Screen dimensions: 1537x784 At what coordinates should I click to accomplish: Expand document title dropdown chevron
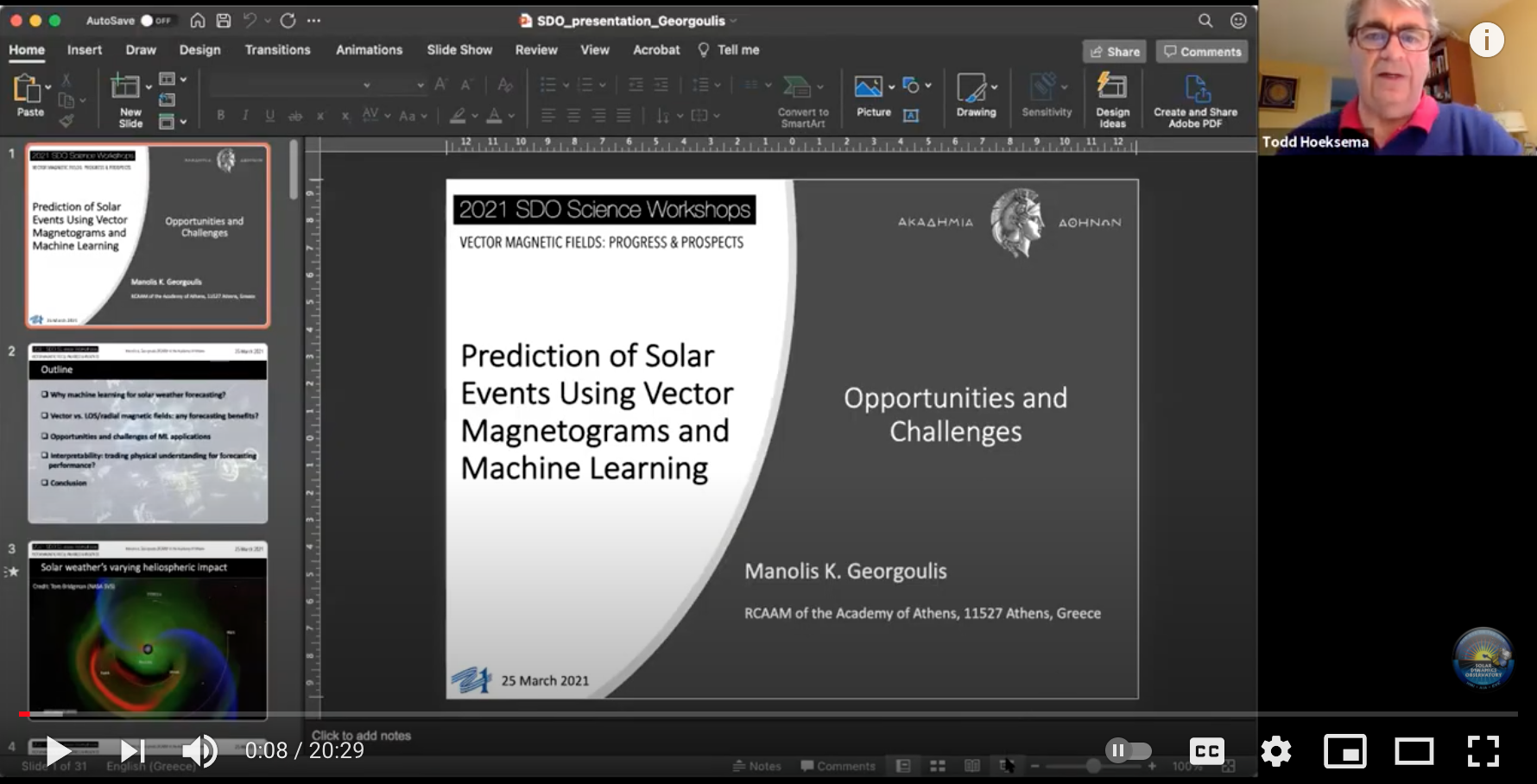[734, 21]
